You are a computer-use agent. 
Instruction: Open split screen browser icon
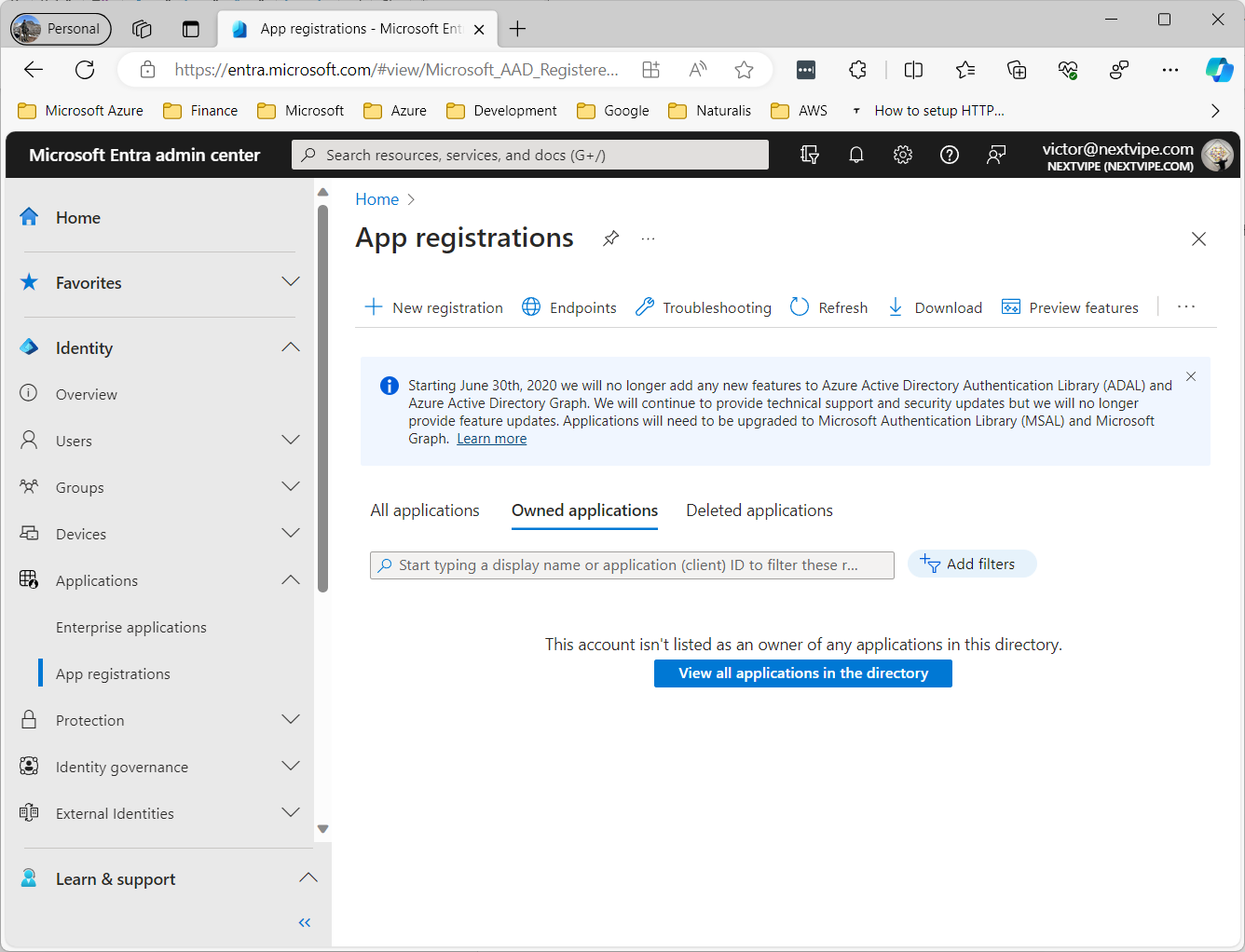point(913,69)
